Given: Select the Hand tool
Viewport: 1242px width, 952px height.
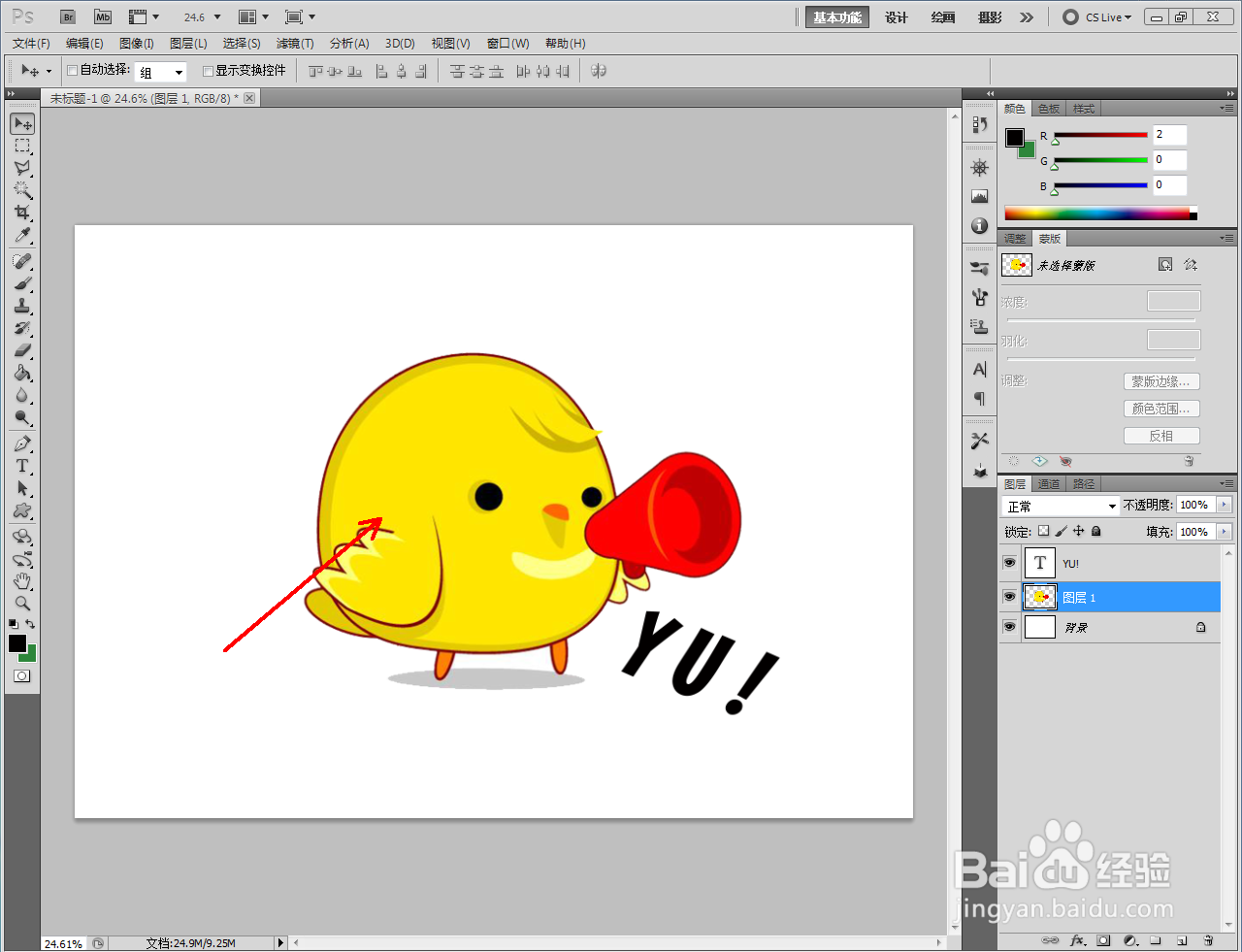Looking at the screenshot, I should click(22, 581).
